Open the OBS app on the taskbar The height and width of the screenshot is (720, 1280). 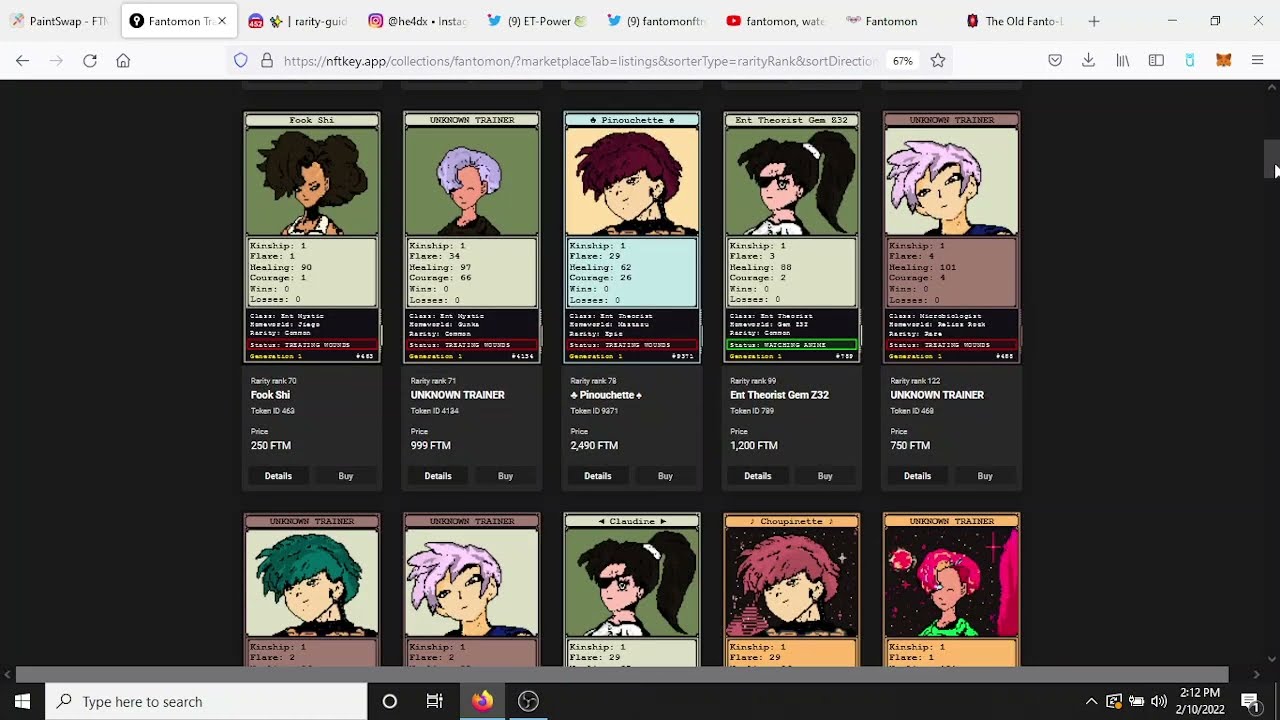click(x=528, y=701)
